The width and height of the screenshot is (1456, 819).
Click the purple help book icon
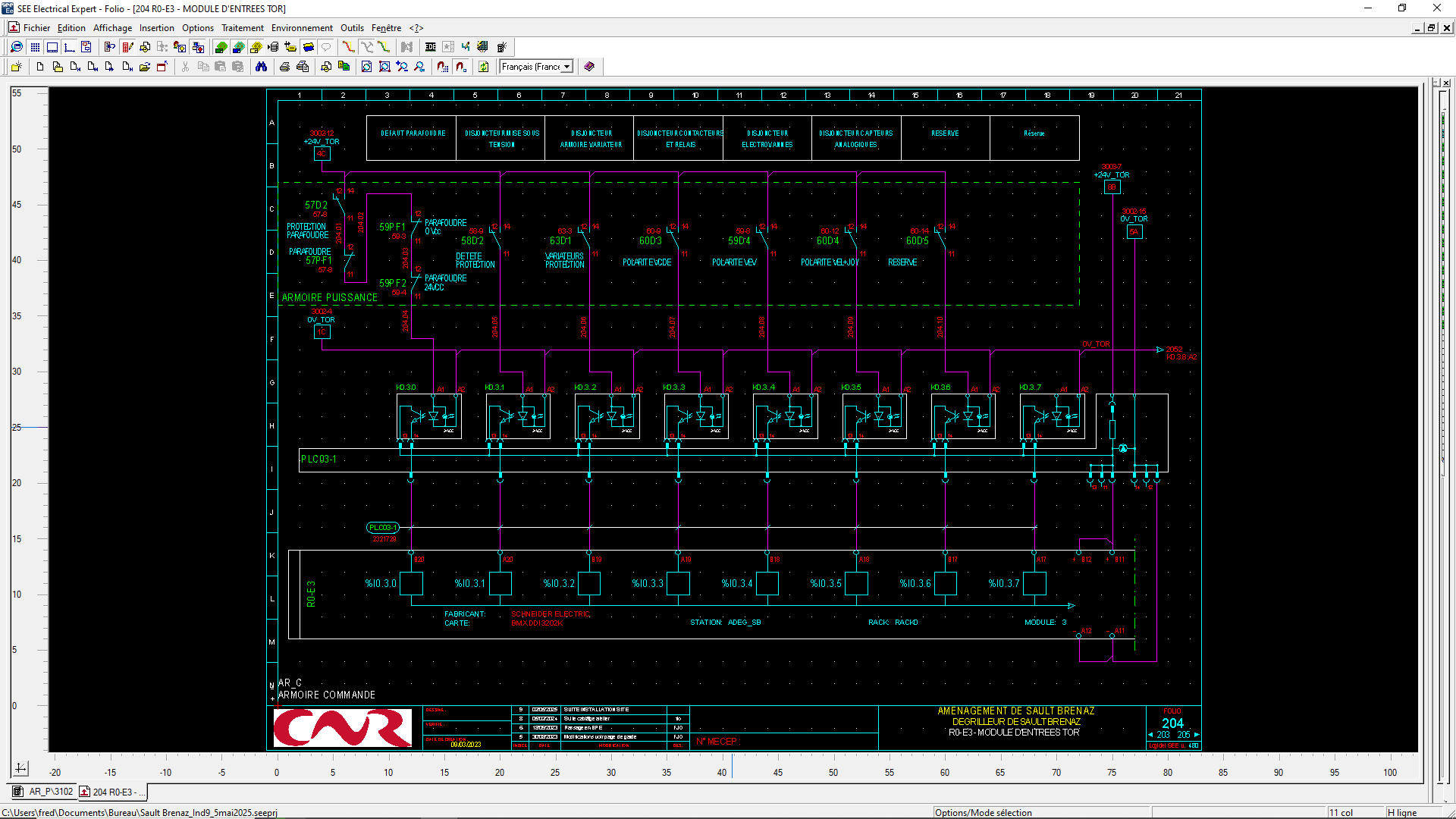[x=589, y=67]
